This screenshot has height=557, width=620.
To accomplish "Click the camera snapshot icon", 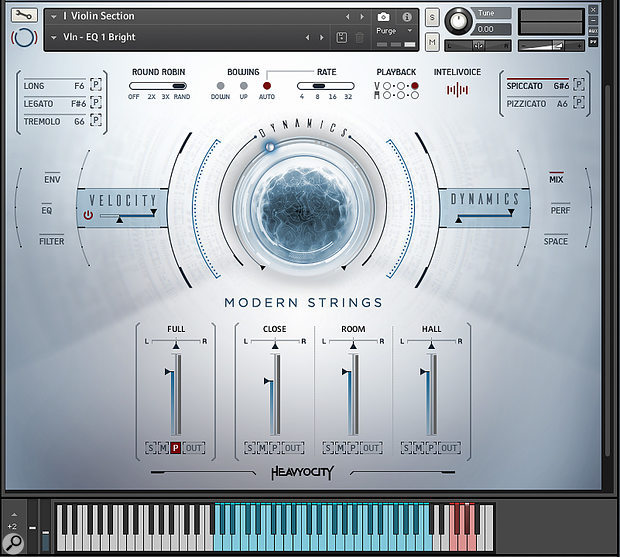I will (x=383, y=17).
